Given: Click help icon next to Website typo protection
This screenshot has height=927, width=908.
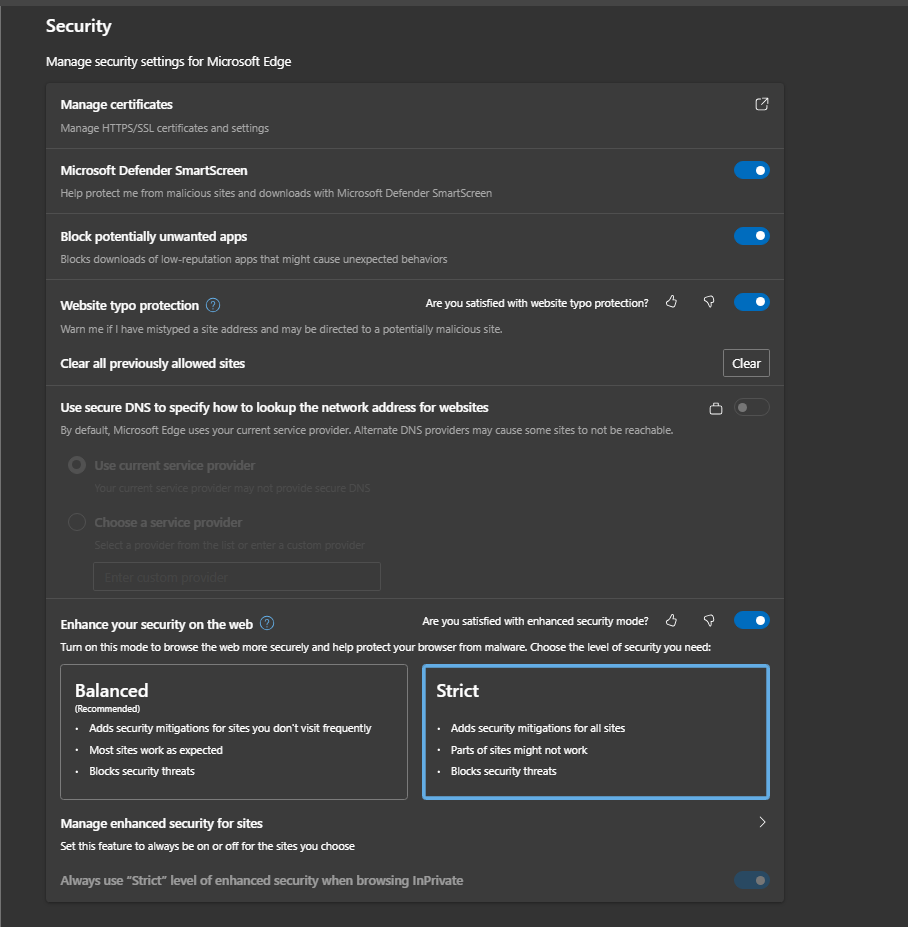Looking at the screenshot, I should [213, 305].
